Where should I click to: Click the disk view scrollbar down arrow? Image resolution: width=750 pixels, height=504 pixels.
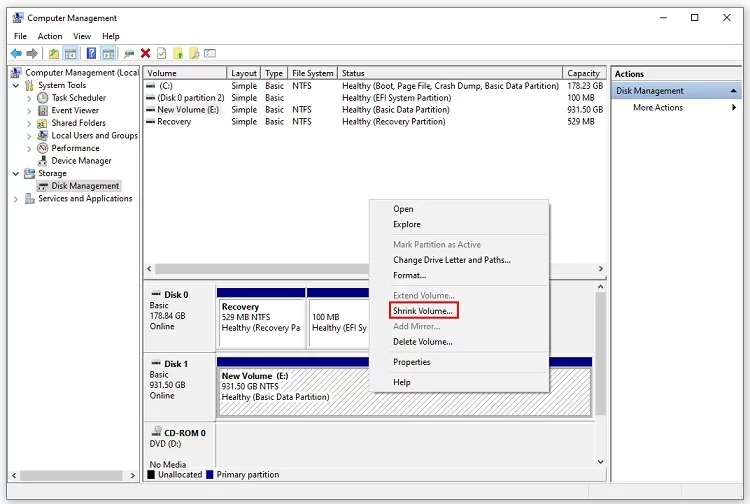click(600, 462)
